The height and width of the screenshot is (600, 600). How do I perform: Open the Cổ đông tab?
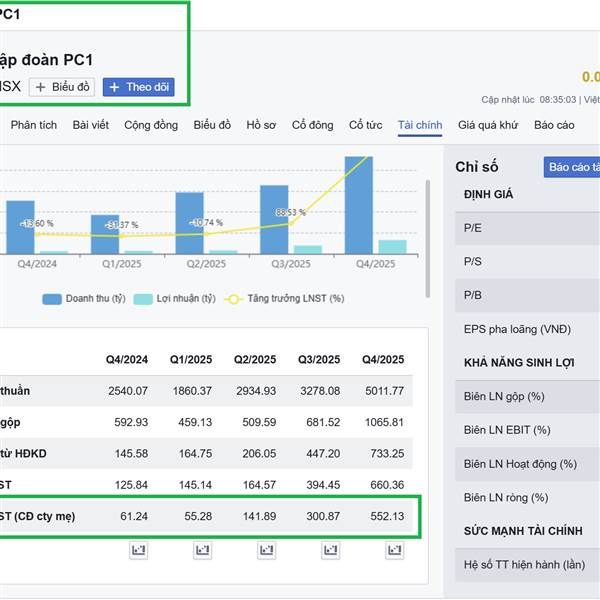pyautogui.click(x=313, y=125)
